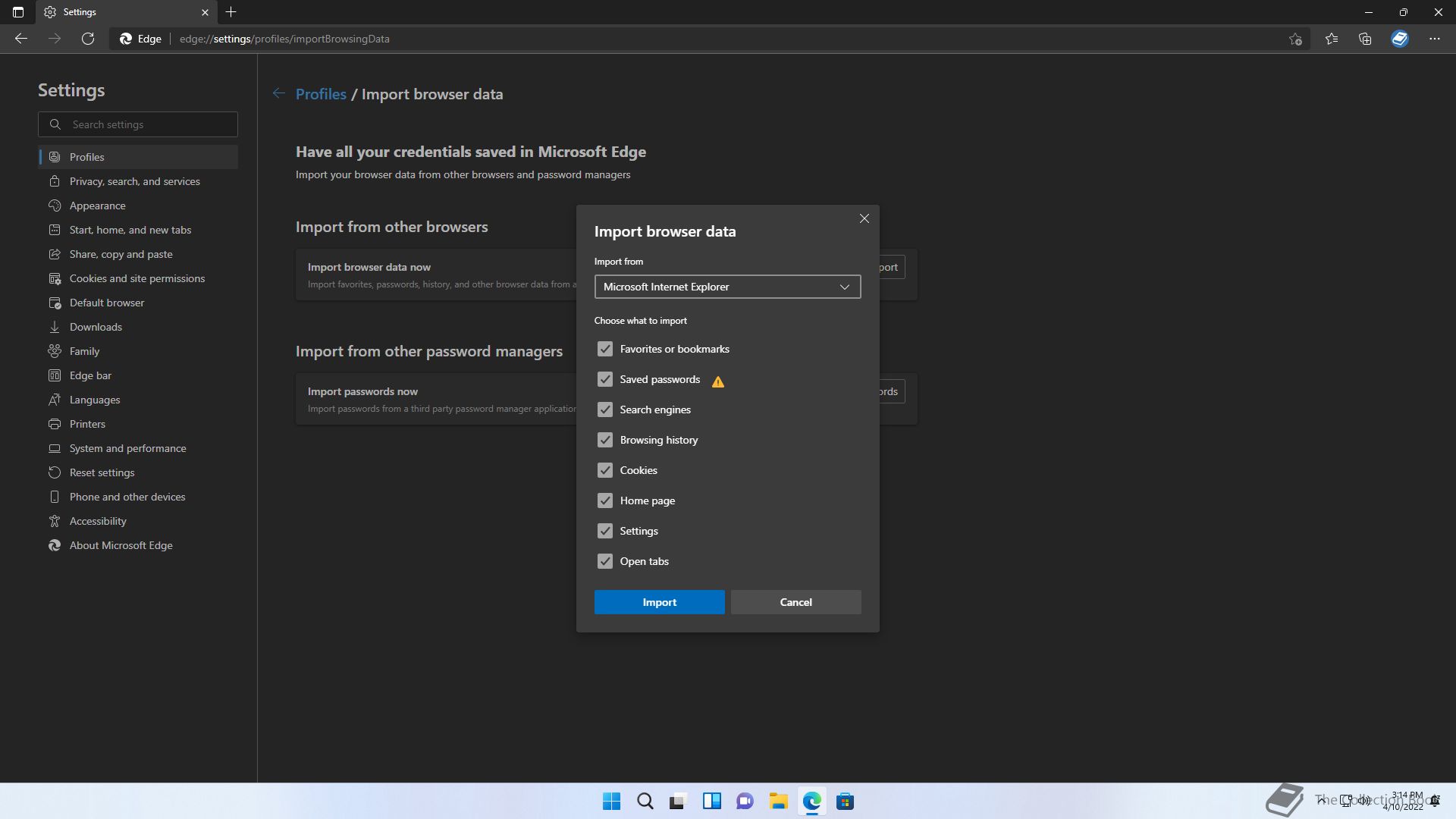Uncheck Favorites or bookmarks
The width and height of the screenshot is (1456, 819).
pyautogui.click(x=604, y=349)
